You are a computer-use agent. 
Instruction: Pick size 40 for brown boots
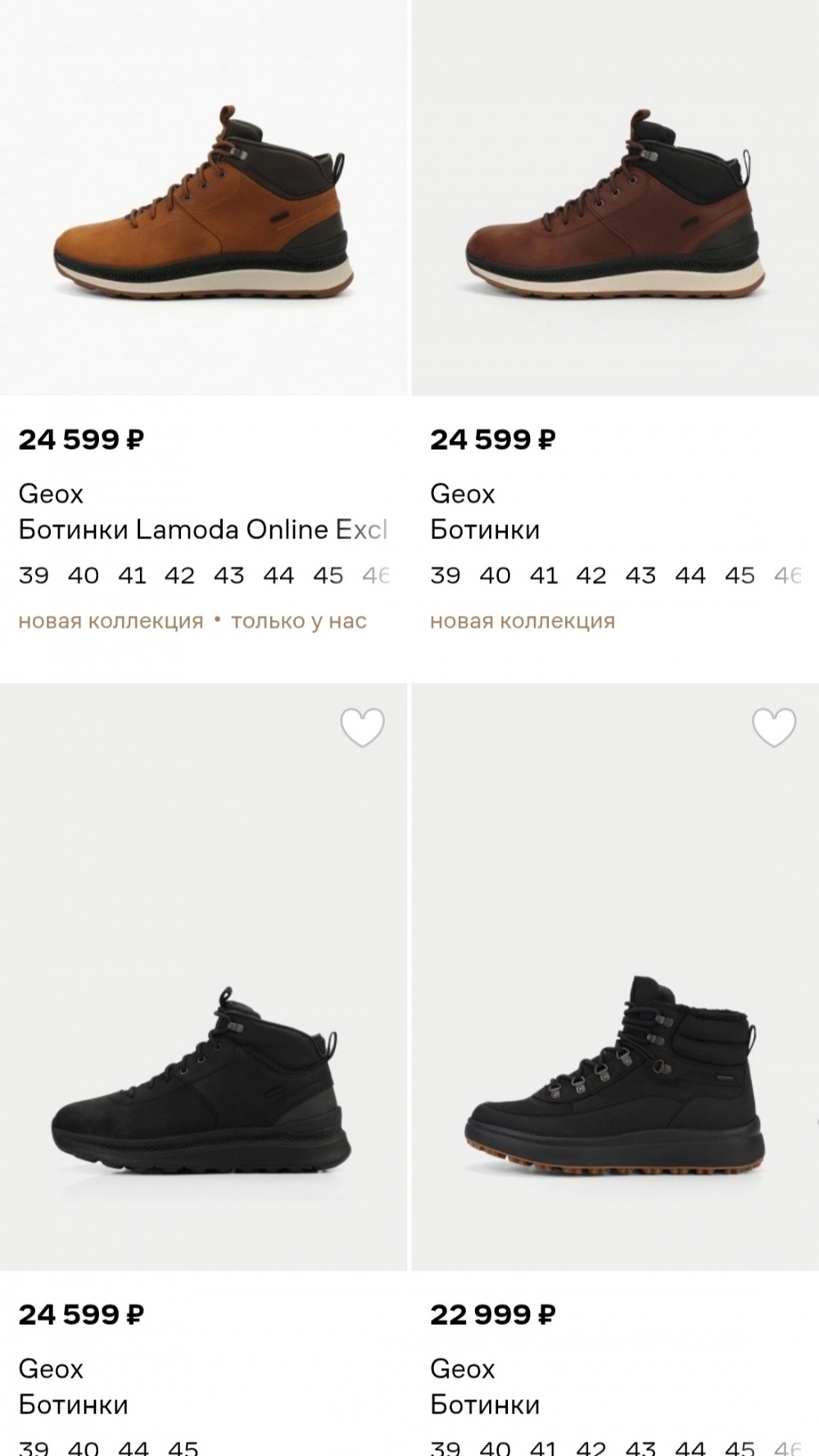tap(495, 576)
